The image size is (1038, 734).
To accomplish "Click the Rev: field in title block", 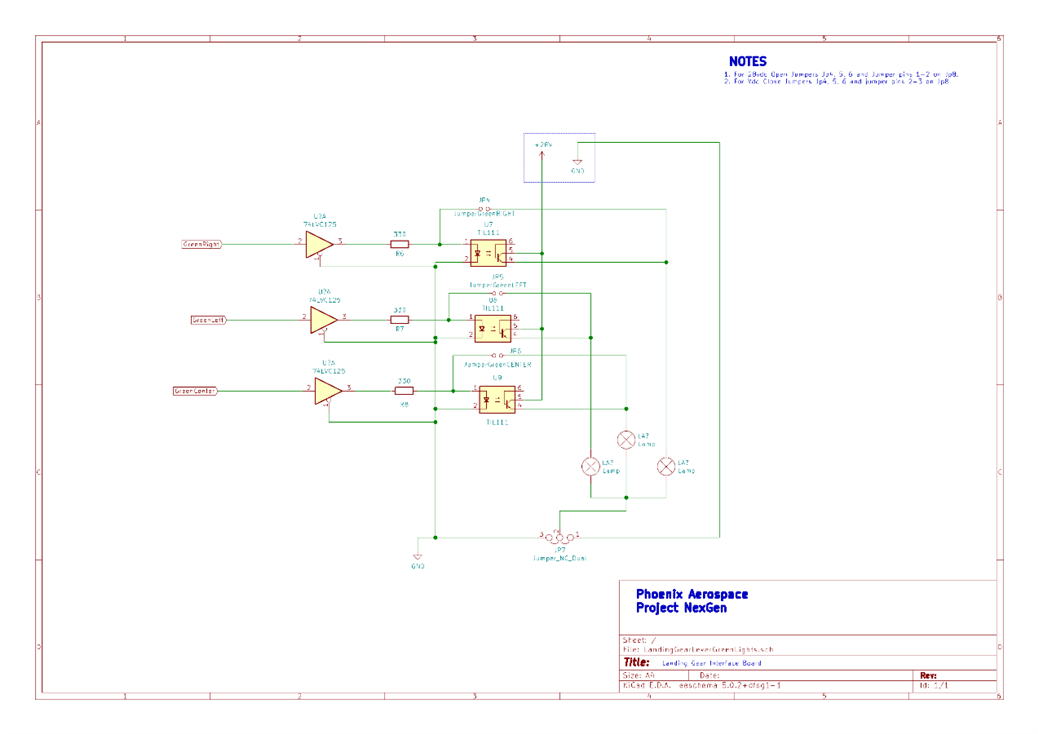I will pos(928,676).
